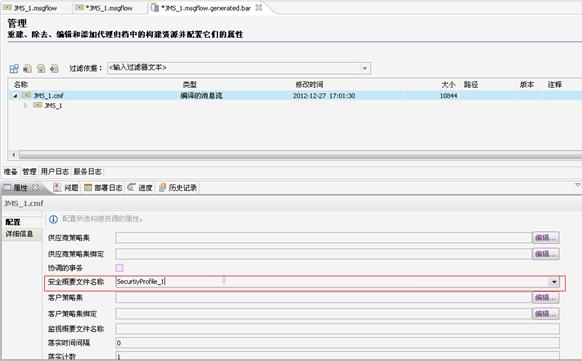Click the first toolbar icon beside 过滤依据
The width and height of the screenshot is (582, 361).
point(14,68)
